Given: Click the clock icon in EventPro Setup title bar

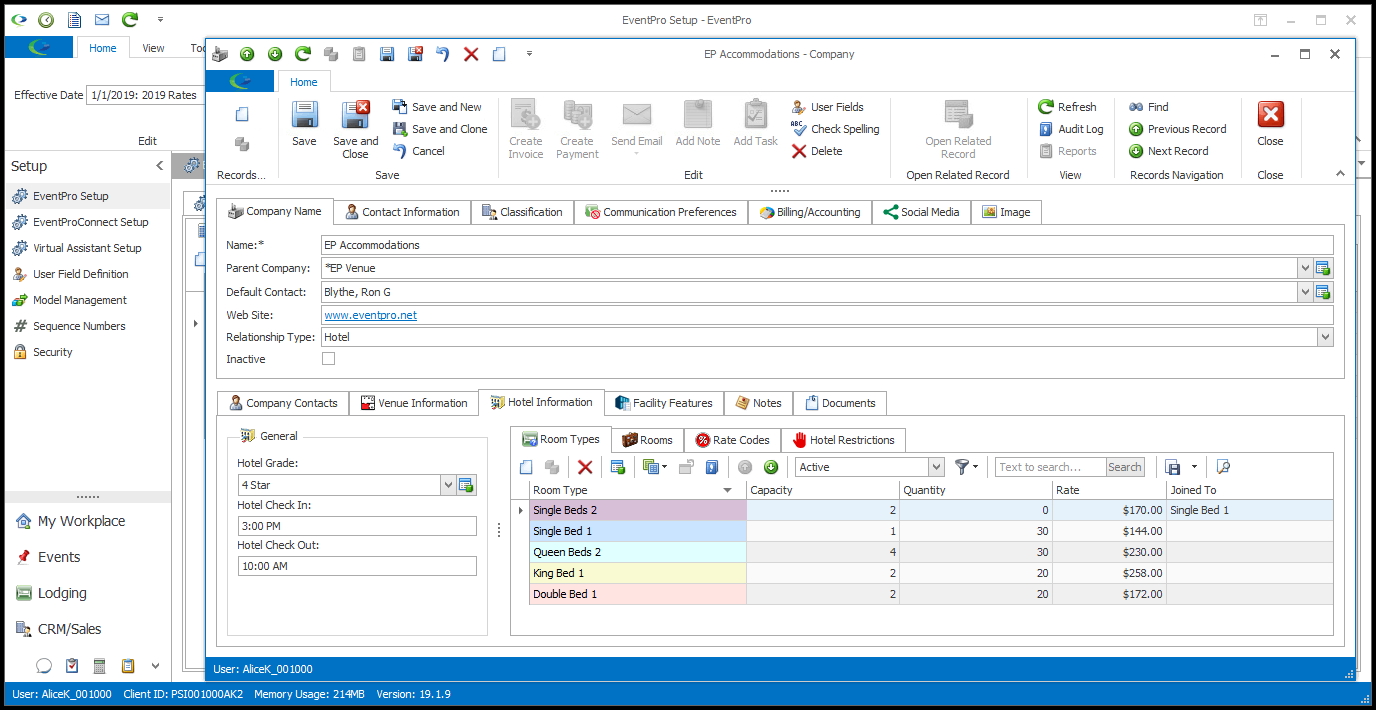Looking at the screenshot, I should [46, 20].
